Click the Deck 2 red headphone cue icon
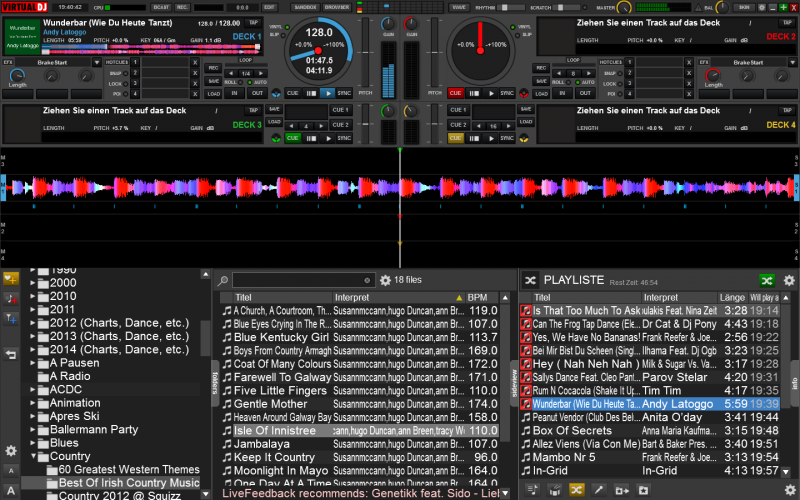Image resolution: width=800 pixels, height=500 pixels. [524, 93]
